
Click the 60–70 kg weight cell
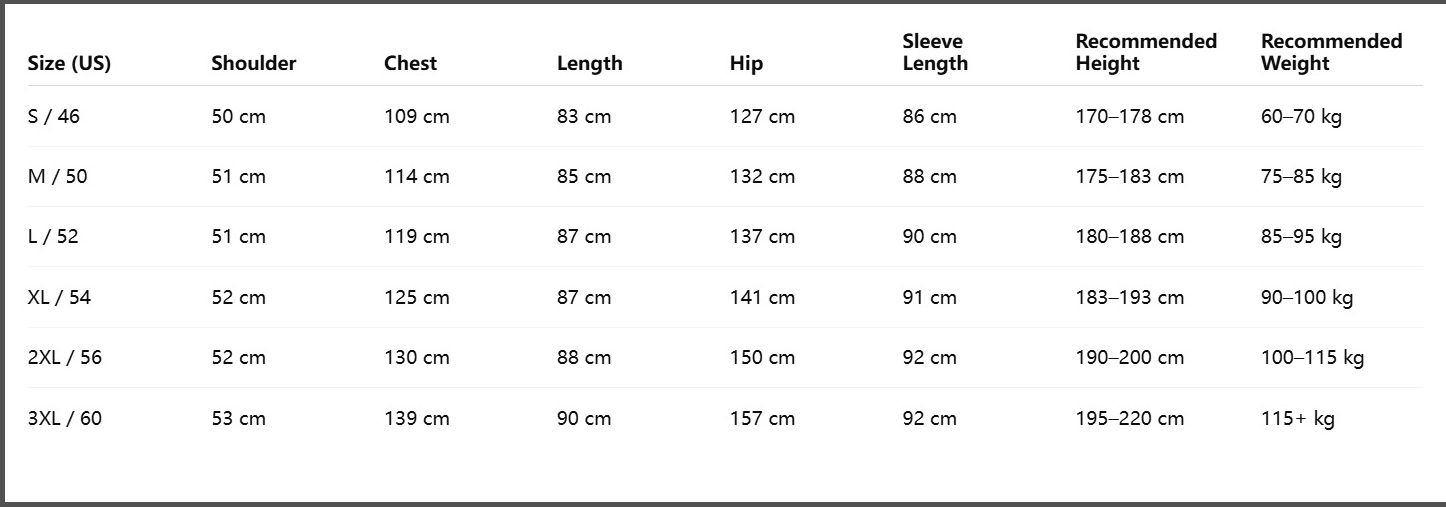click(1301, 116)
